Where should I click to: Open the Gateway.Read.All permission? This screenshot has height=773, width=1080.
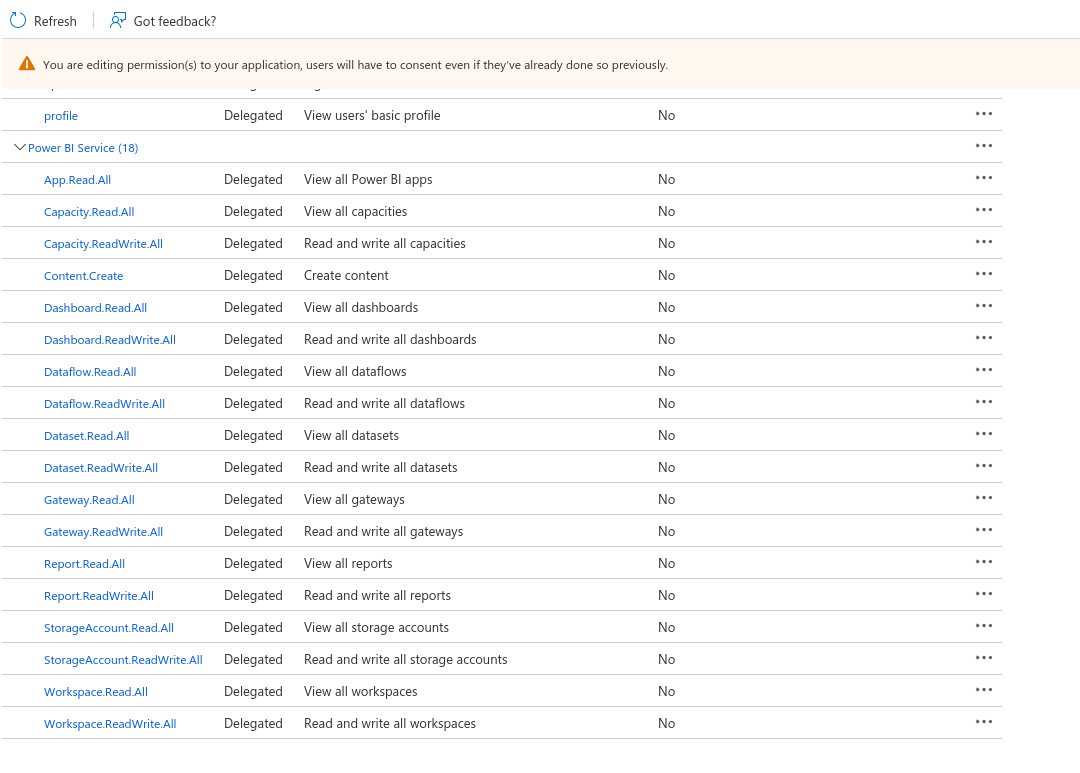click(90, 500)
